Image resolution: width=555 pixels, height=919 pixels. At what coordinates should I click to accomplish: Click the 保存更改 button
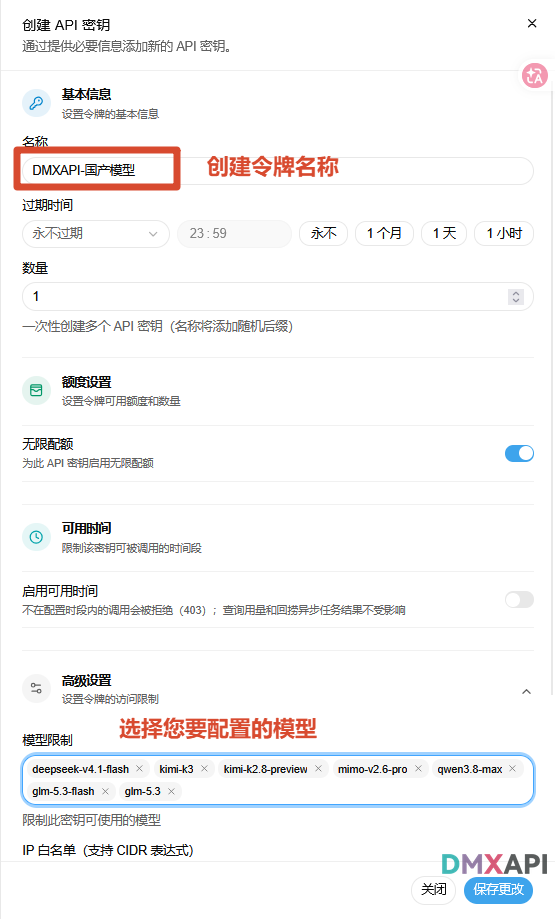coord(498,889)
